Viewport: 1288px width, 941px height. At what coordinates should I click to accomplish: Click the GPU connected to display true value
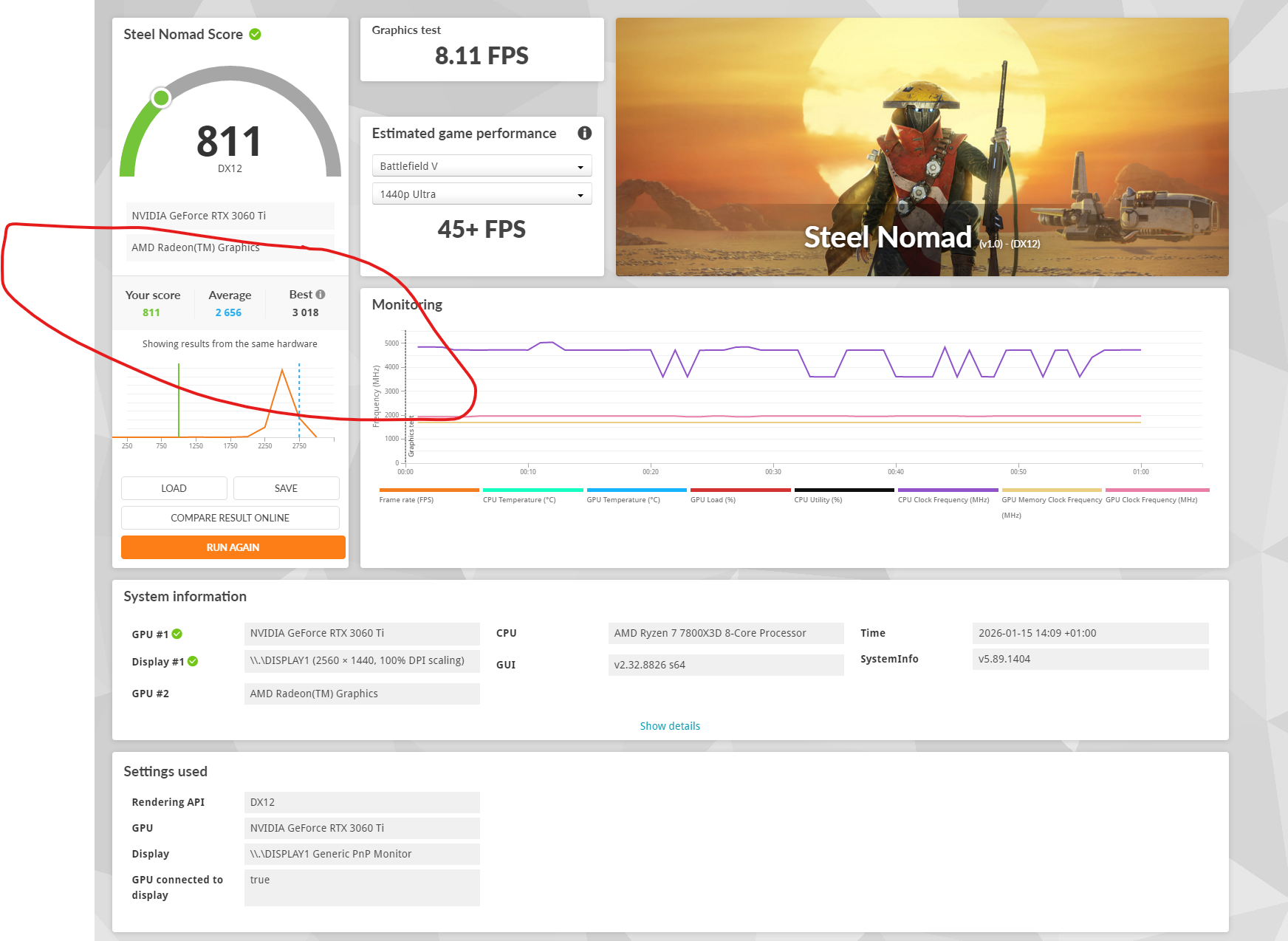coord(362,887)
